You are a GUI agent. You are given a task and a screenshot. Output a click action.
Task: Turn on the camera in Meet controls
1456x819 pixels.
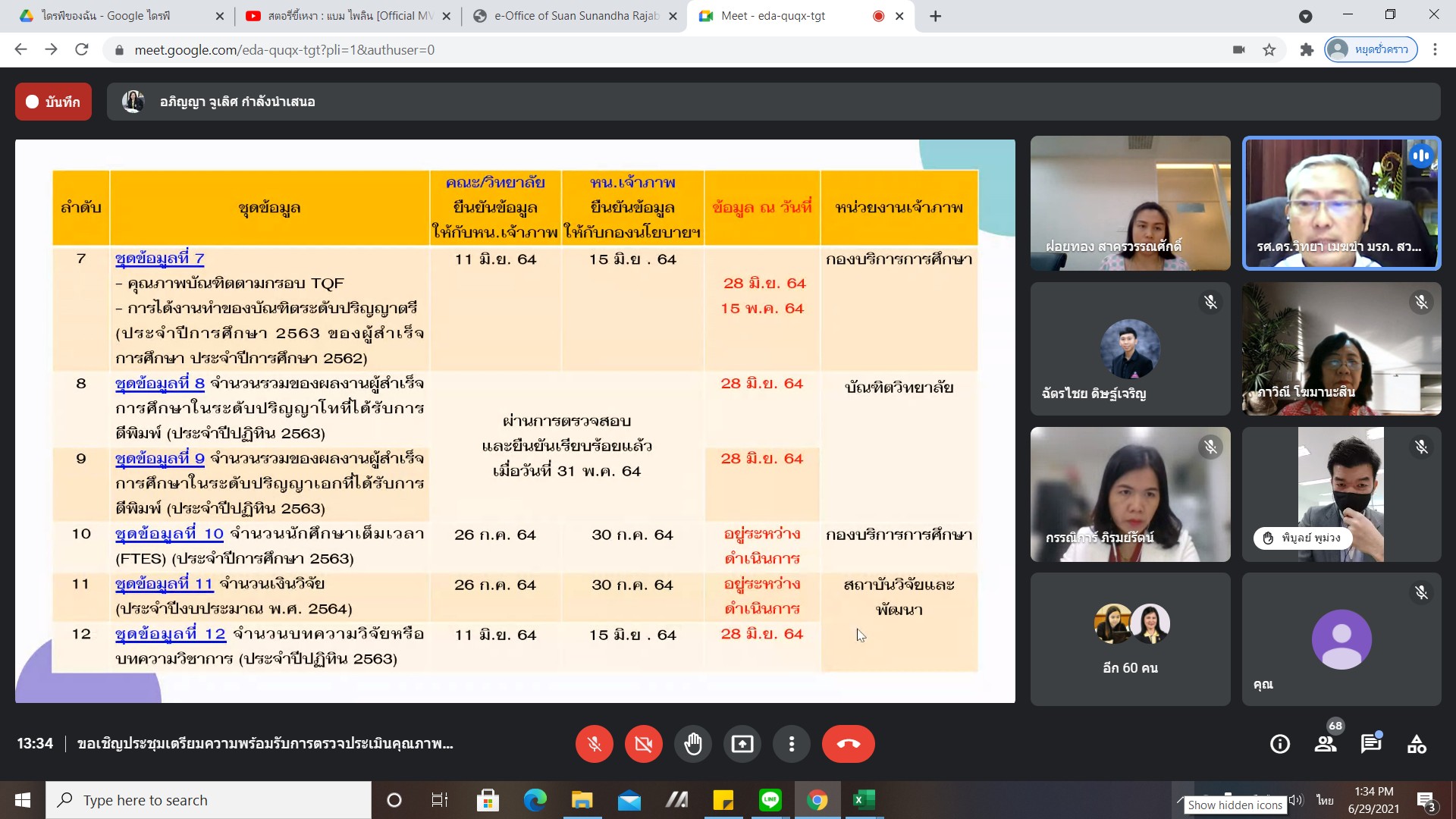click(x=643, y=744)
